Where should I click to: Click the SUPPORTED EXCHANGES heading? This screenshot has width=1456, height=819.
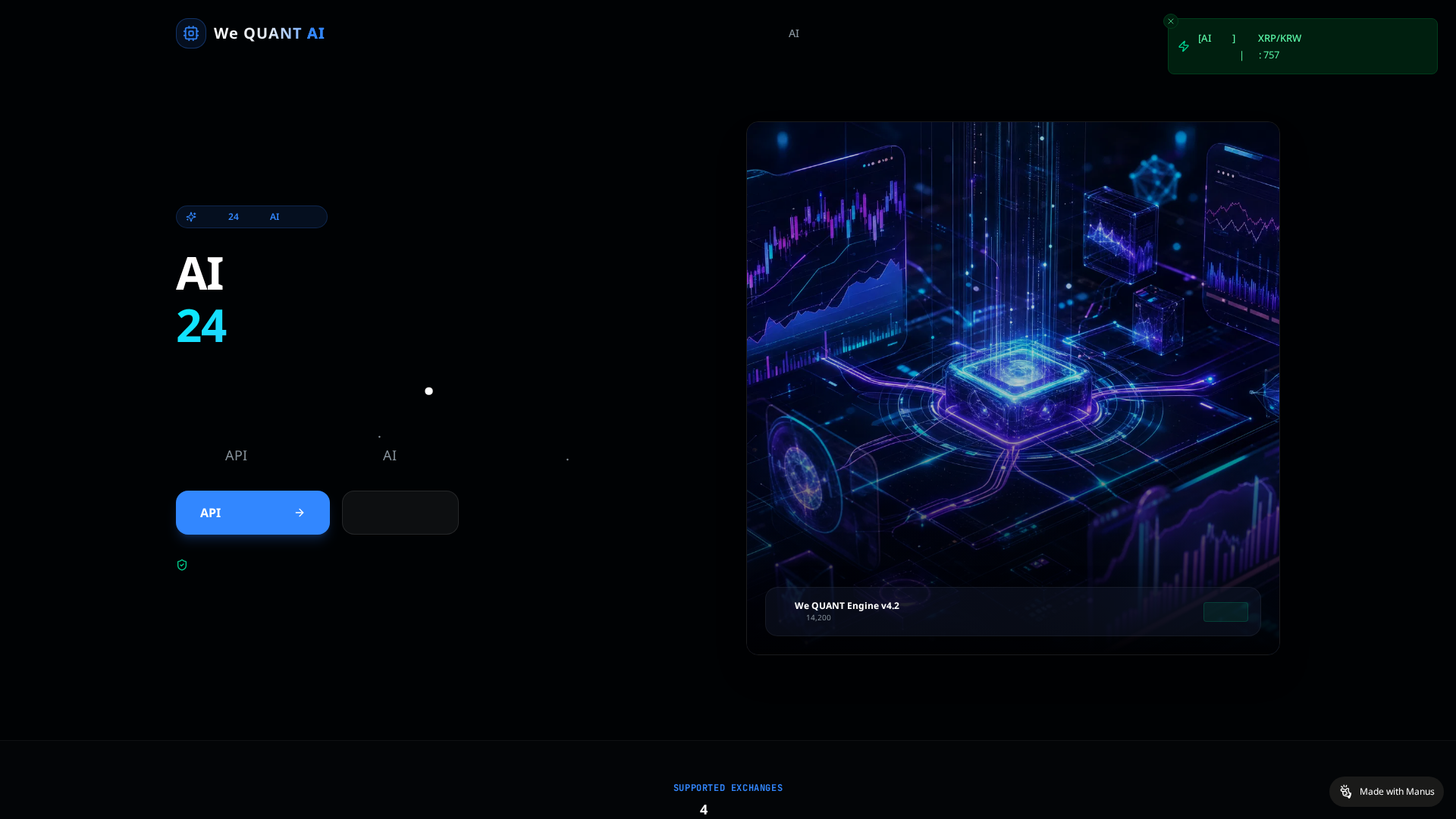(x=728, y=788)
